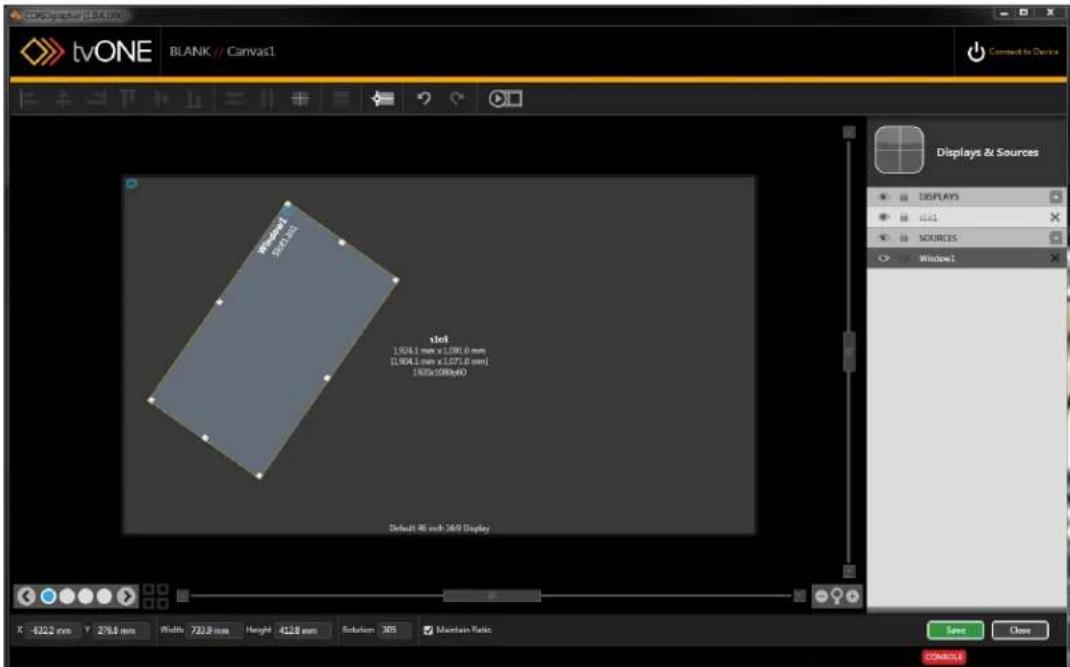Toggle the grid crosshair toolbar icon
The width and height of the screenshot is (1070, 667).
tap(300, 100)
